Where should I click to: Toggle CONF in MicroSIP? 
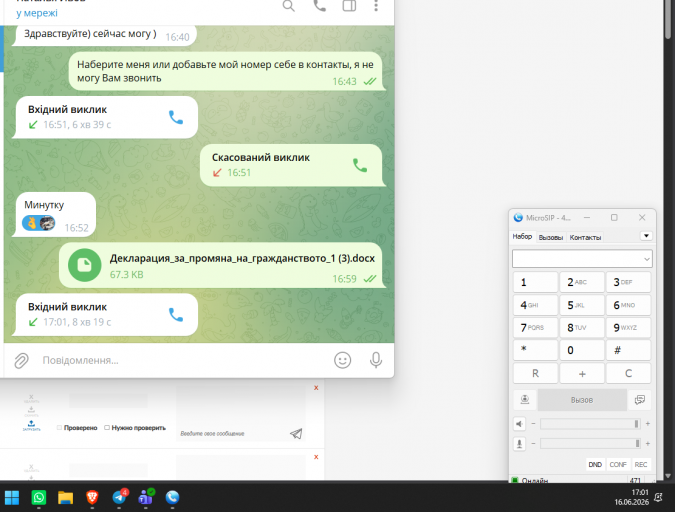[x=618, y=465]
